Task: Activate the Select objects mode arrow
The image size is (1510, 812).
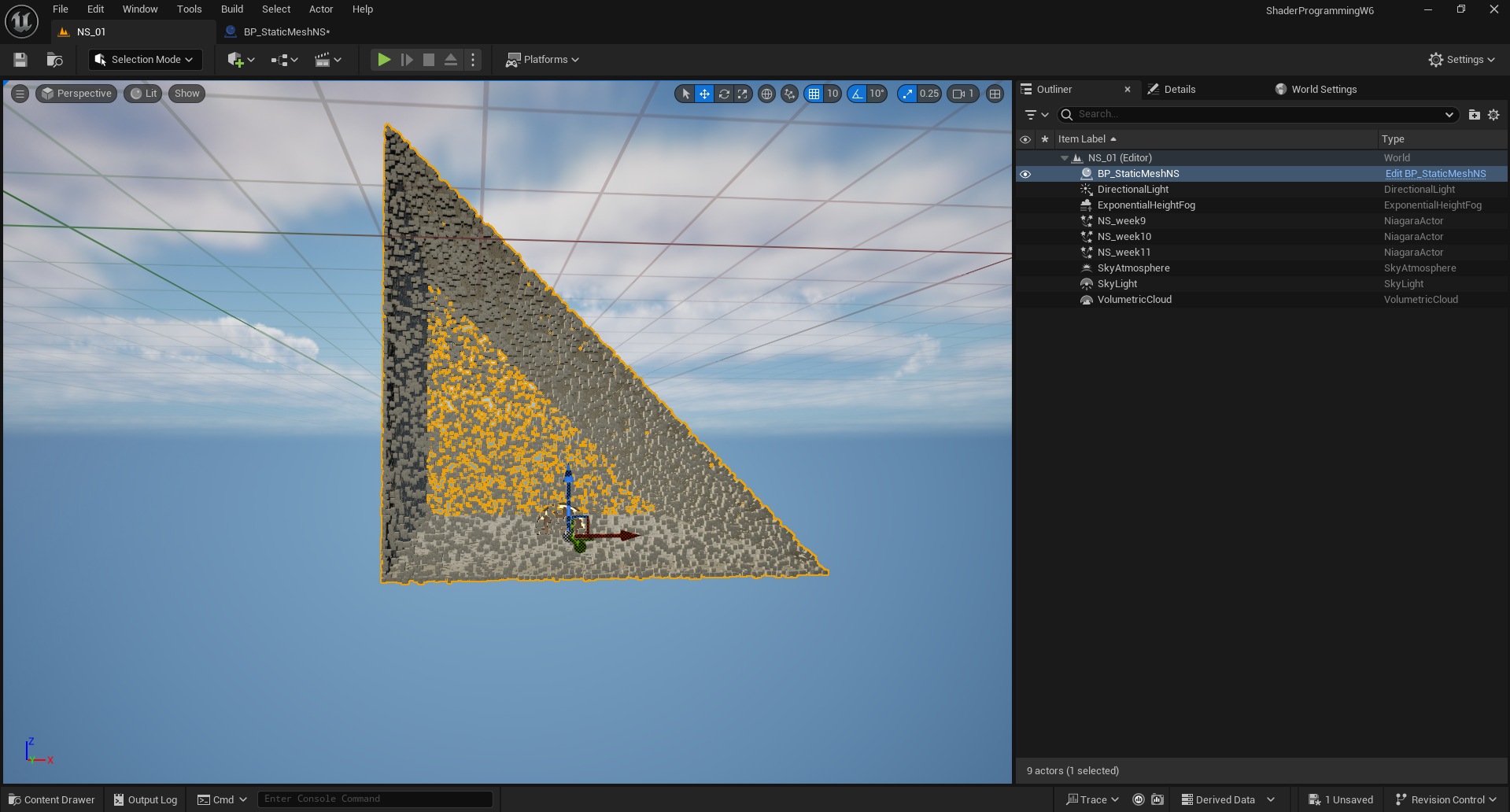Action: (x=685, y=94)
